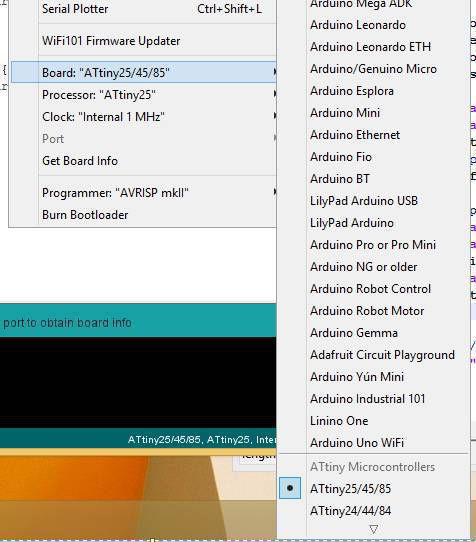Select Burn Bootloader
476x542 pixels.
(x=143, y=215)
